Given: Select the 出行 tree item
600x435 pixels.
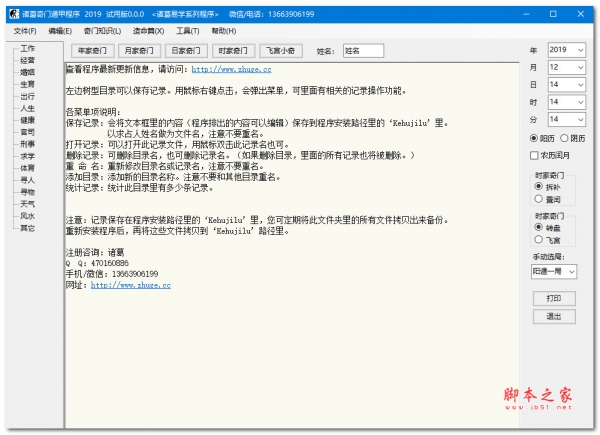Looking at the screenshot, I should point(28,96).
